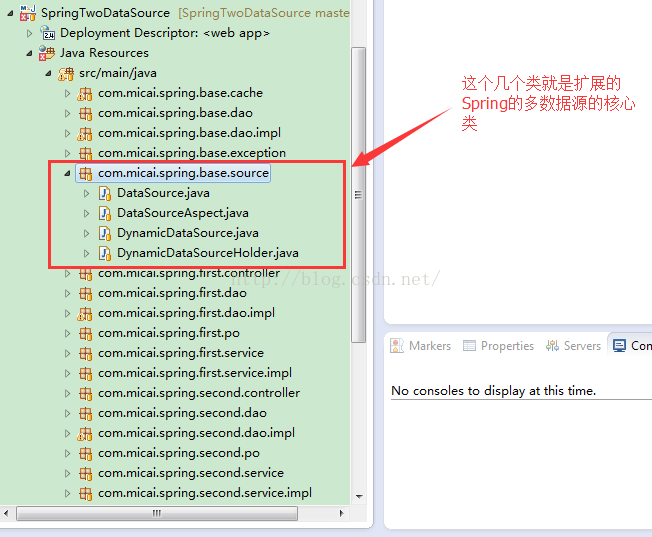This screenshot has height=537, width=652.
Task: Click the src/main/java source folder icon
Action: pos(66,73)
